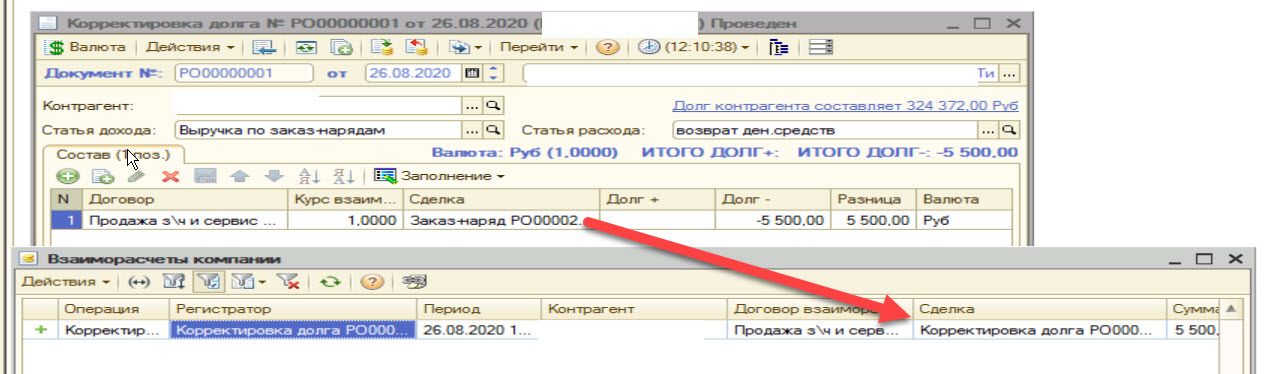
Task: Click the ellipsis button for Контрагент
Action: pyautogui.click(x=472, y=105)
